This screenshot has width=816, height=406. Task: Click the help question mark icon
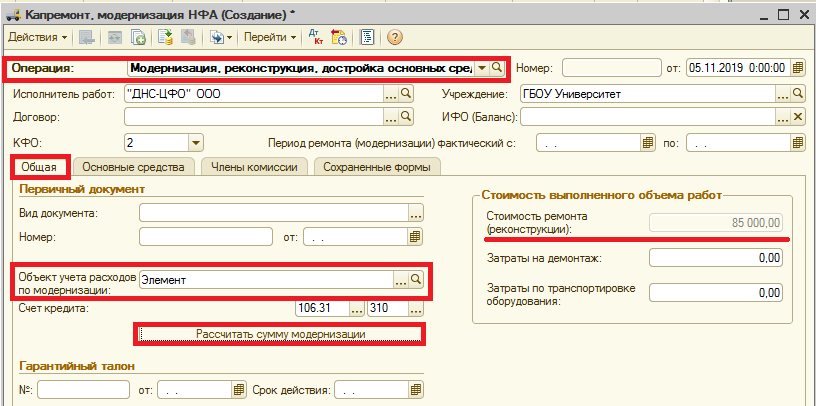click(x=394, y=37)
